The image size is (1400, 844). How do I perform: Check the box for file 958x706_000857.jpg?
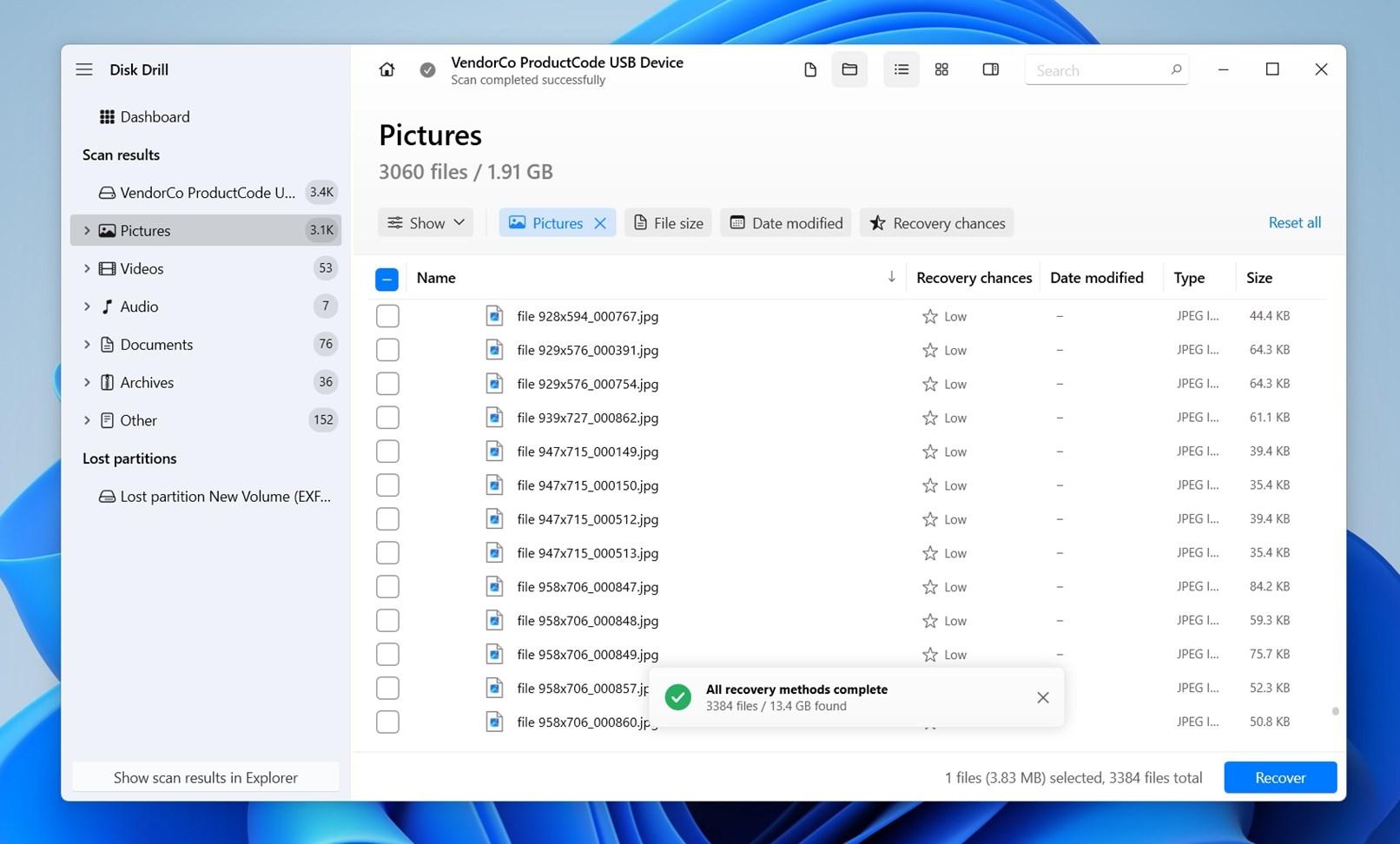(387, 689)
